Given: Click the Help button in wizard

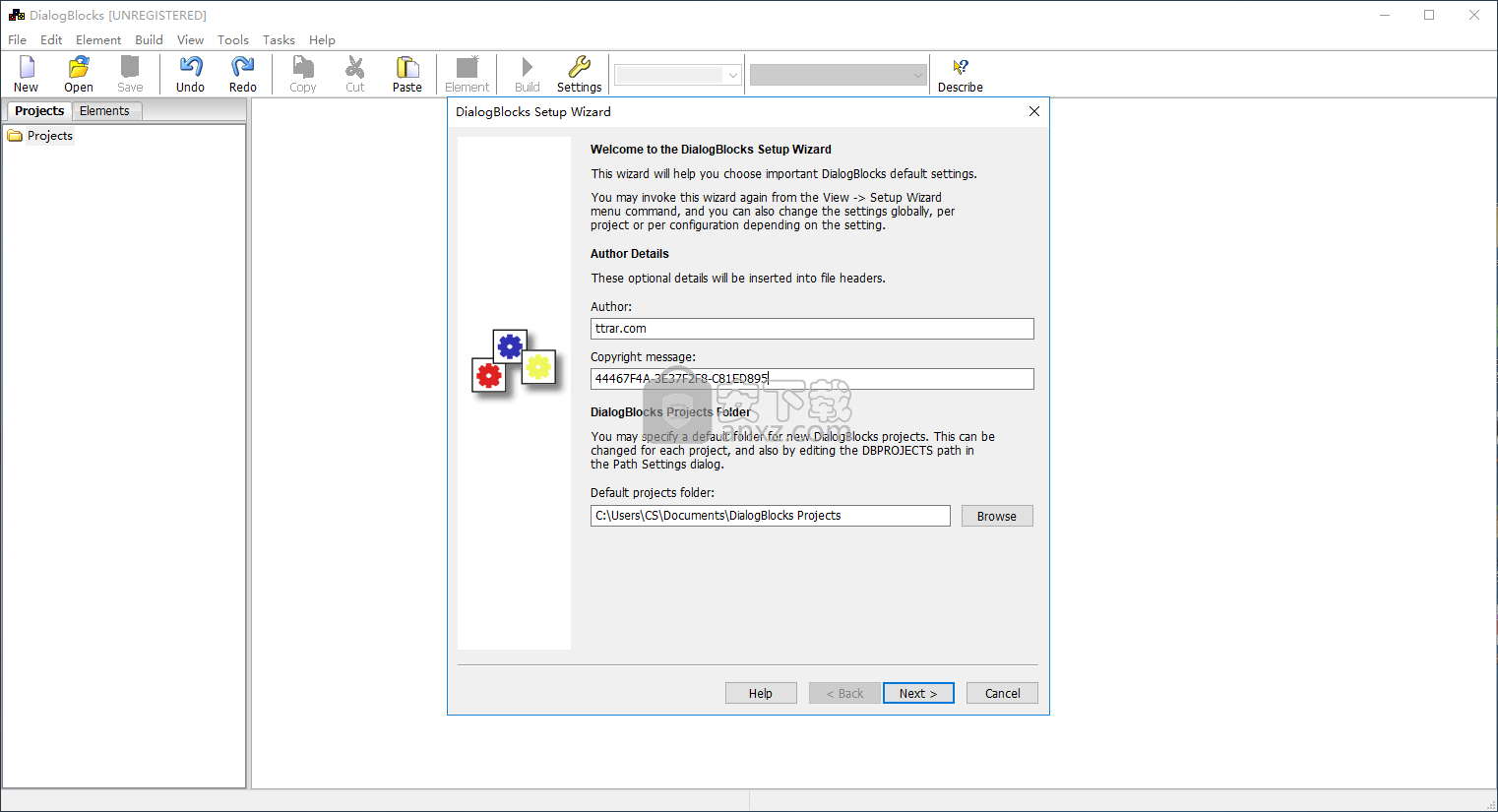Looking at the screenshot, I should (761, 693).
